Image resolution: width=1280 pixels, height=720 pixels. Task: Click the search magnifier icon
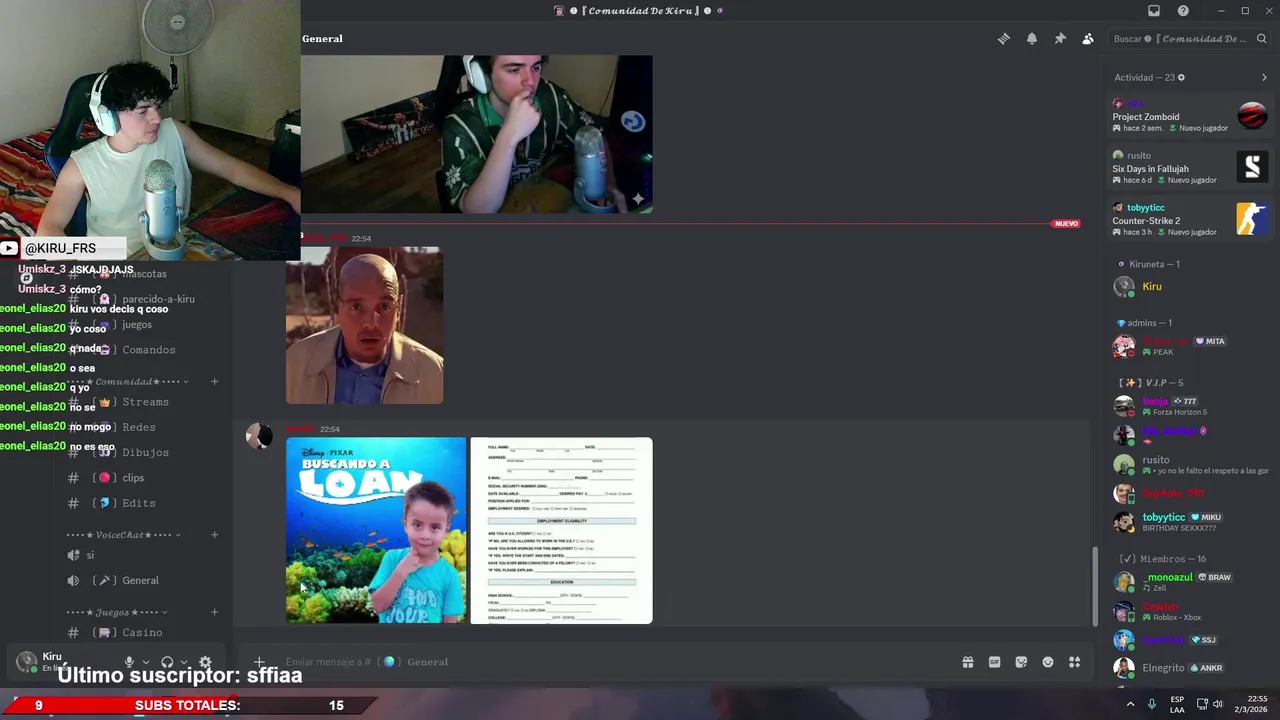click(x=1263, y=39)
